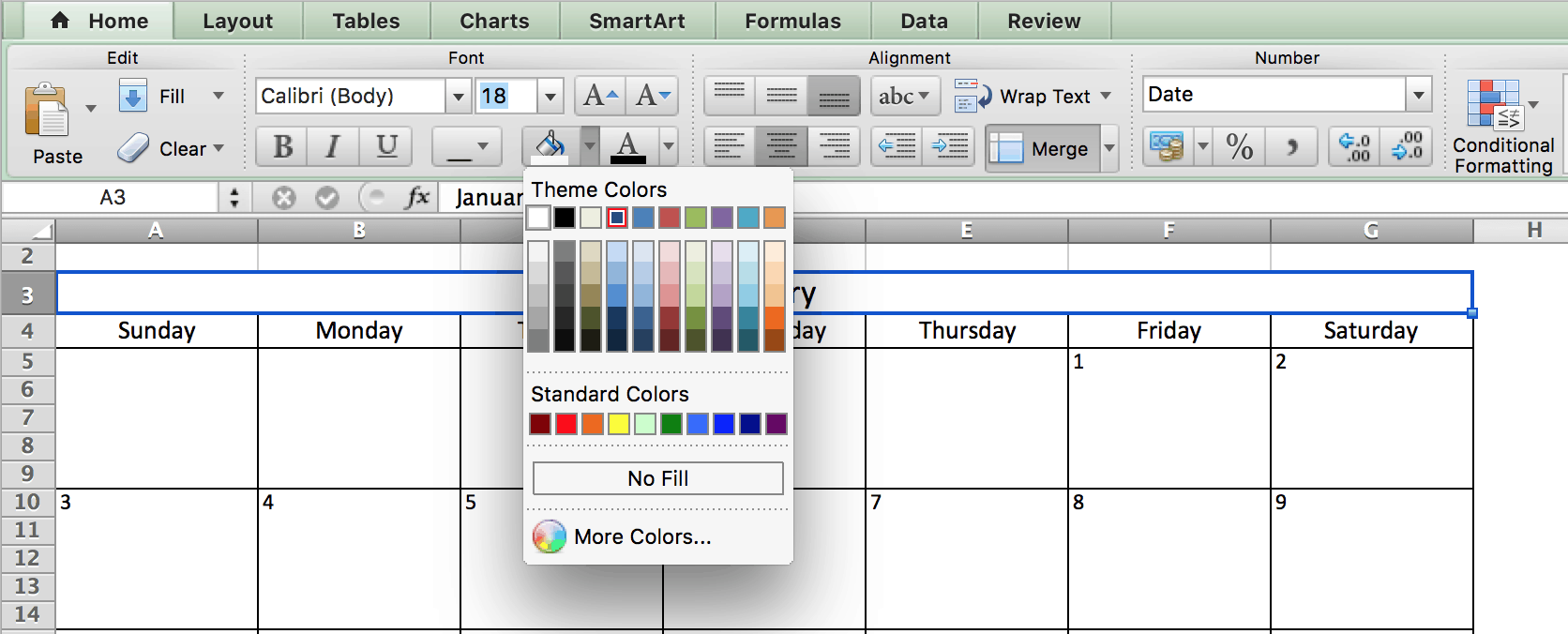This screenshot has height=634, width=1568.
Task: Click the Fill down arrow icon
Action: [133, 96]
